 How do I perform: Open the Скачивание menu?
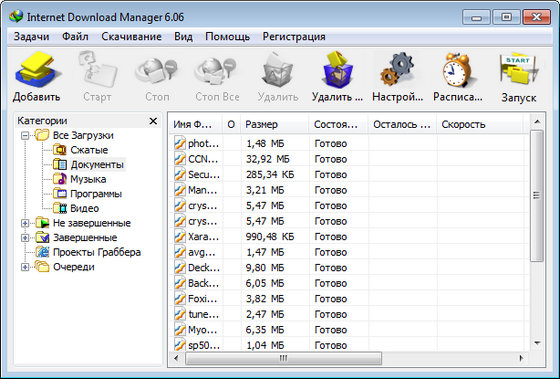(131, 37)
